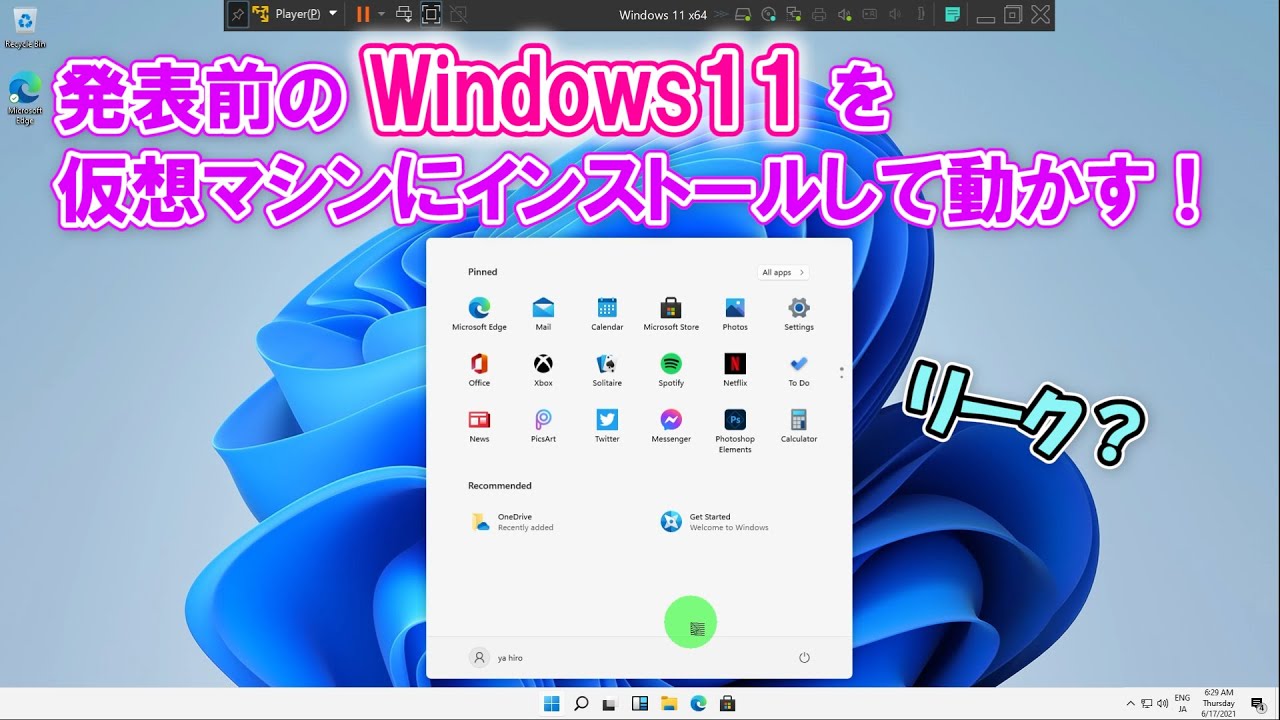Open OneDrive in Recommended section

point(512,522)
